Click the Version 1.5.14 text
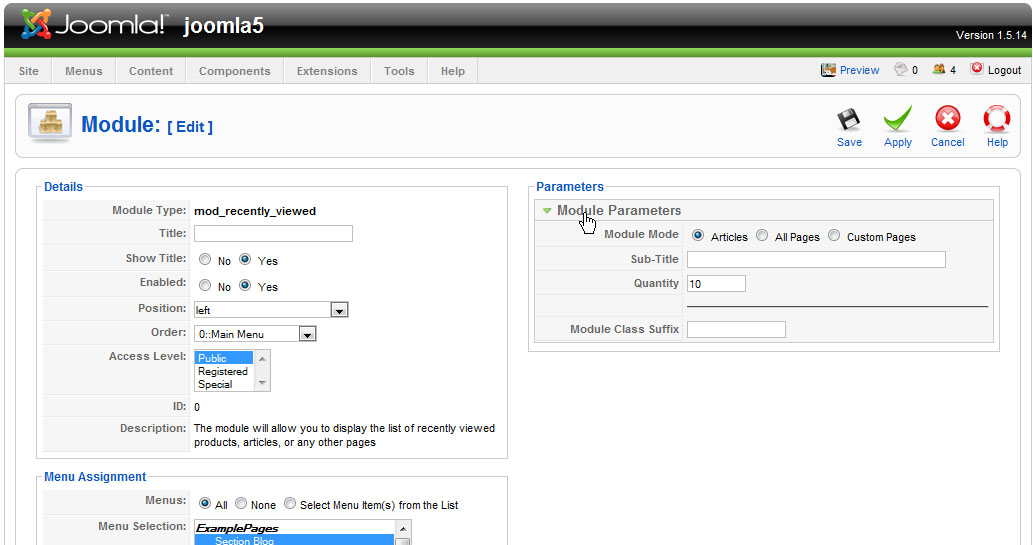 click(x=991, y=36)
